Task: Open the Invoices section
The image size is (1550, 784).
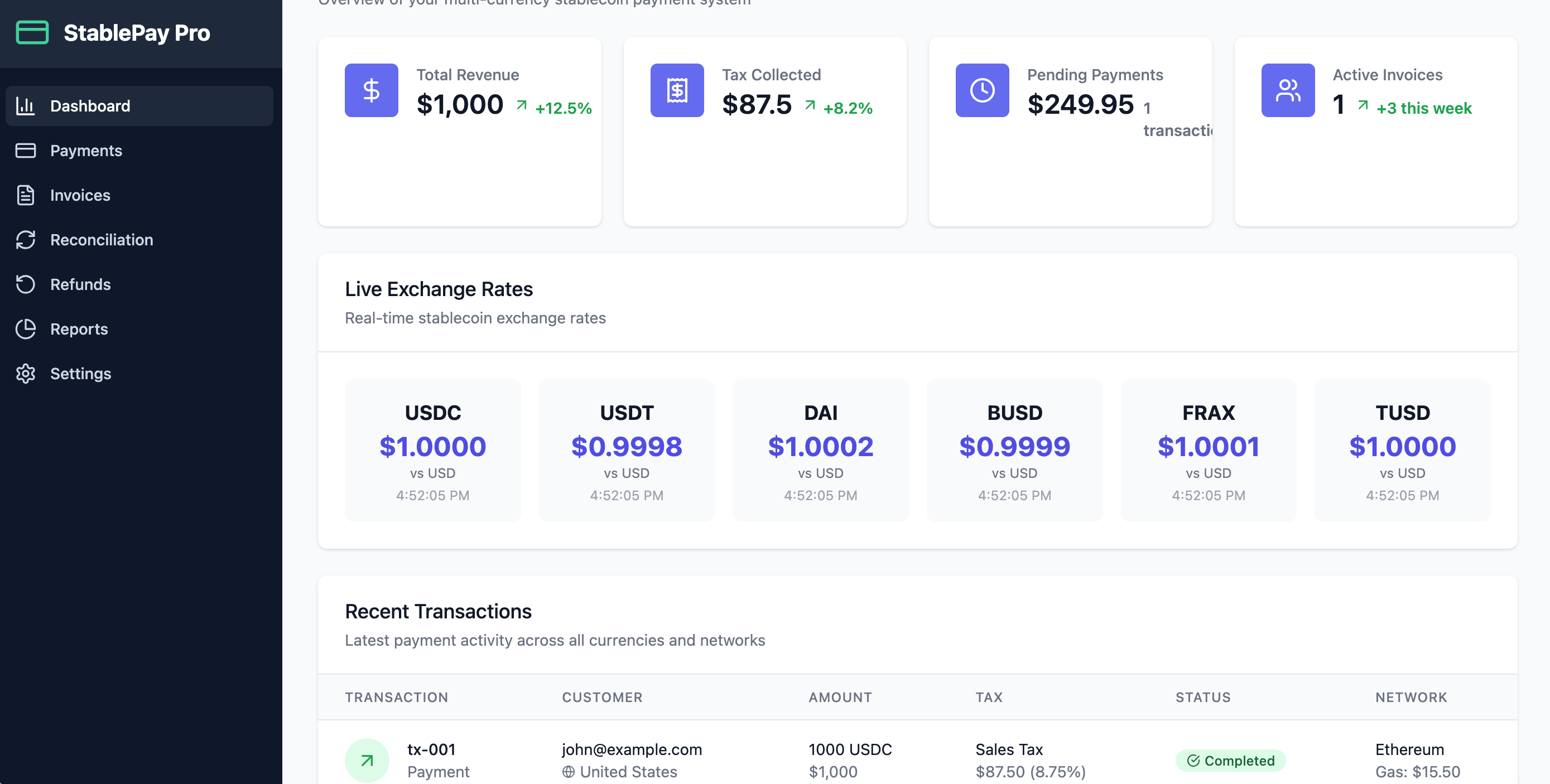Action: (80, 195)
